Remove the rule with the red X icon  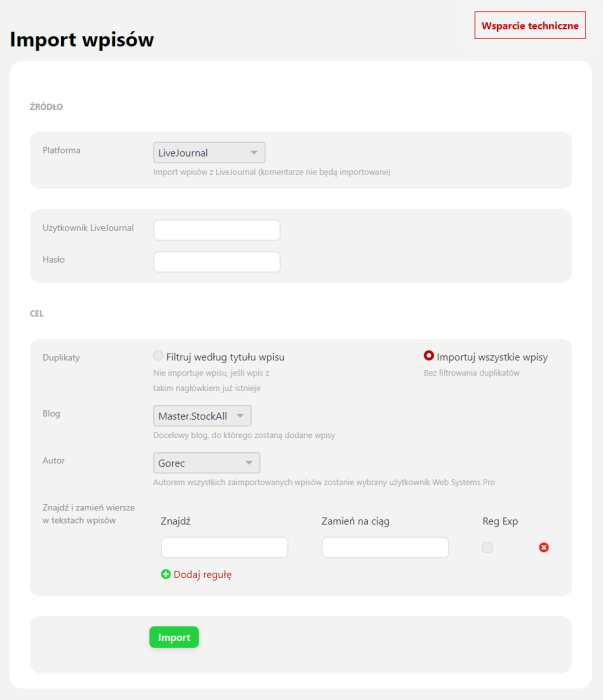pos(544,547)
